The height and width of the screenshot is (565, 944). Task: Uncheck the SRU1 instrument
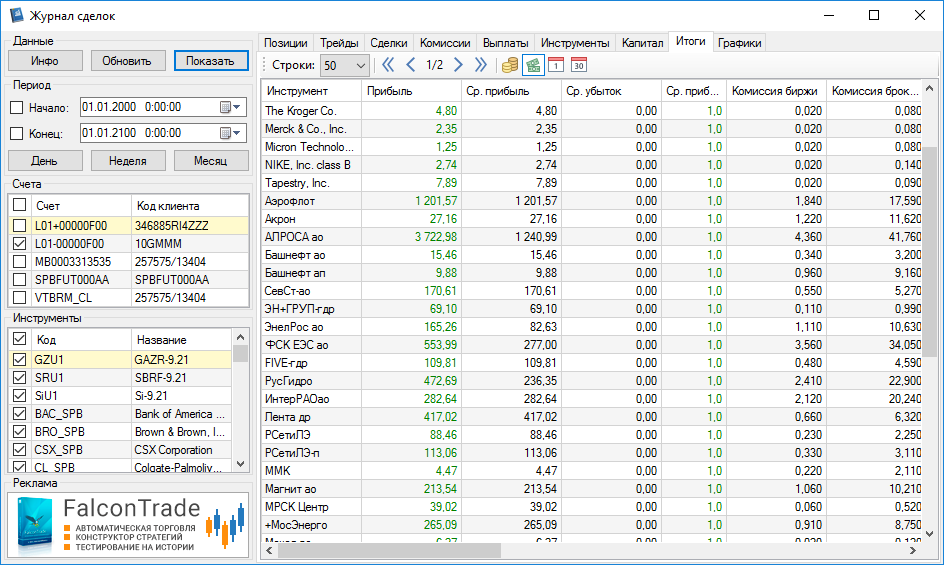(x=19, y=378)
